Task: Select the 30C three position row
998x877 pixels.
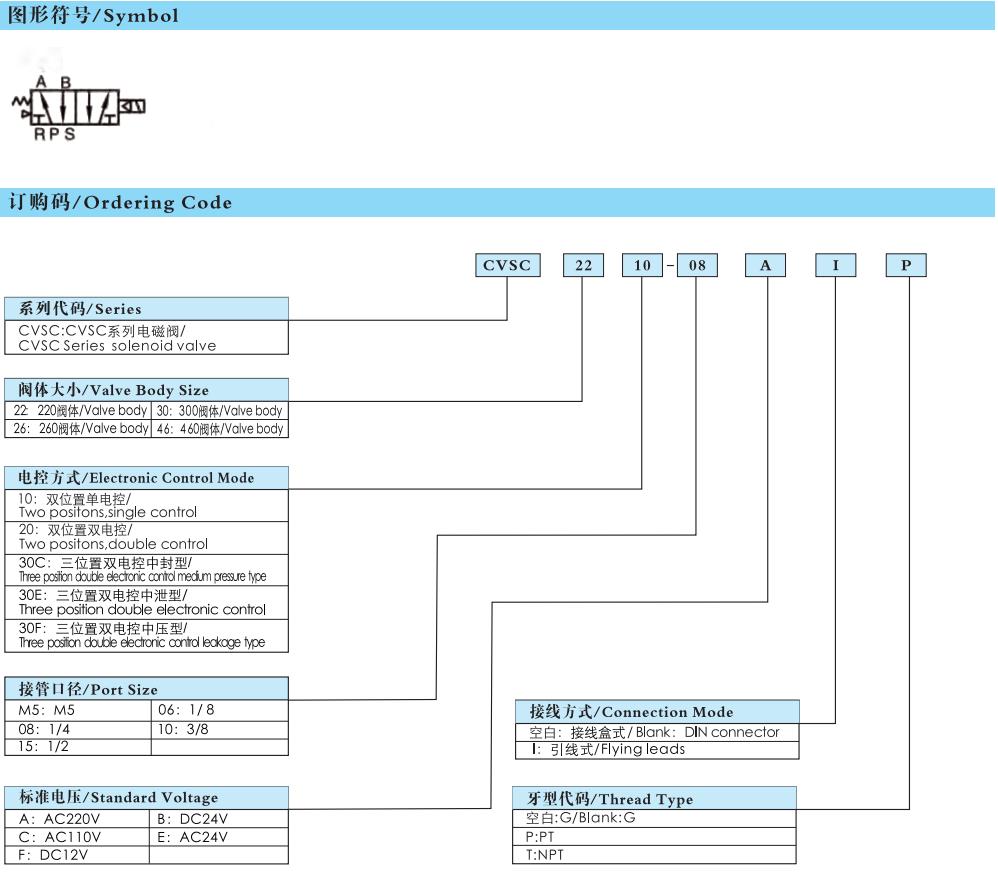Action: [146, 570]
